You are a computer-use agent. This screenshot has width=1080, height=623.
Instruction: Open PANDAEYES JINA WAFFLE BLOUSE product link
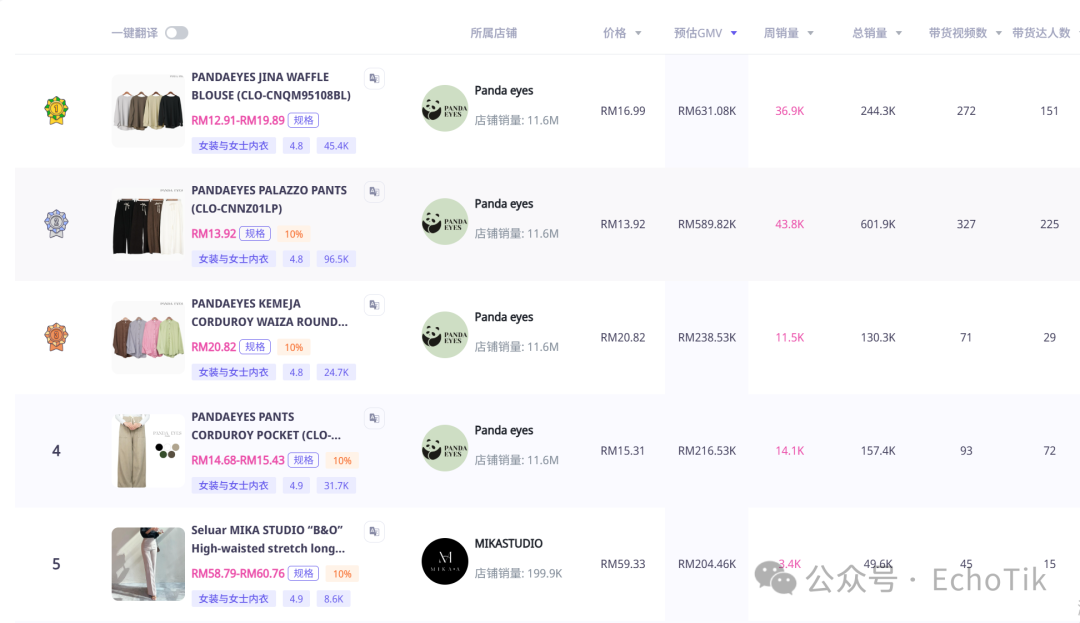pyautogui.click(x=260, y=86)
